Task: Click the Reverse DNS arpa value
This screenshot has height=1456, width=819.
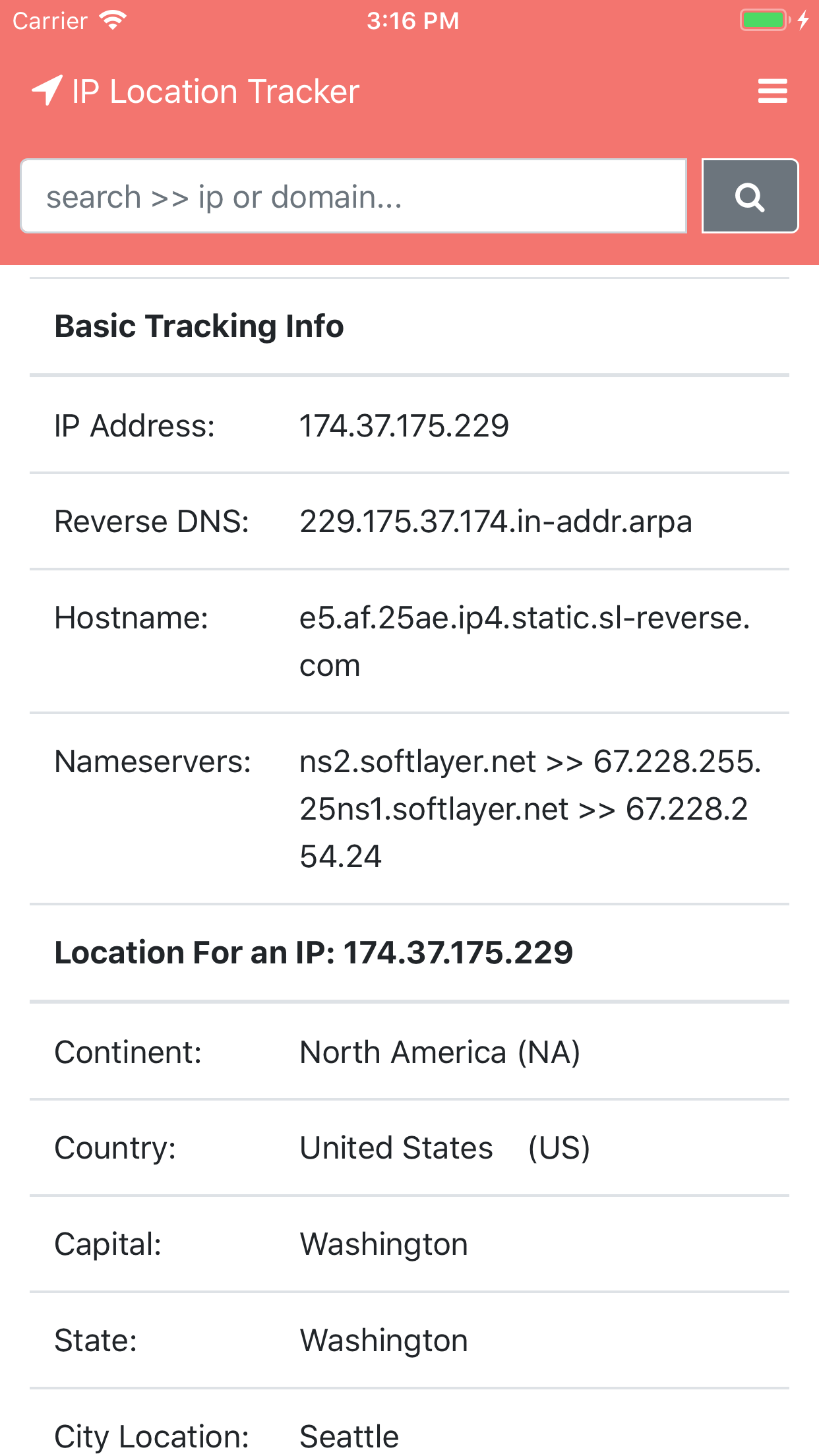Action: pos(496,522)
